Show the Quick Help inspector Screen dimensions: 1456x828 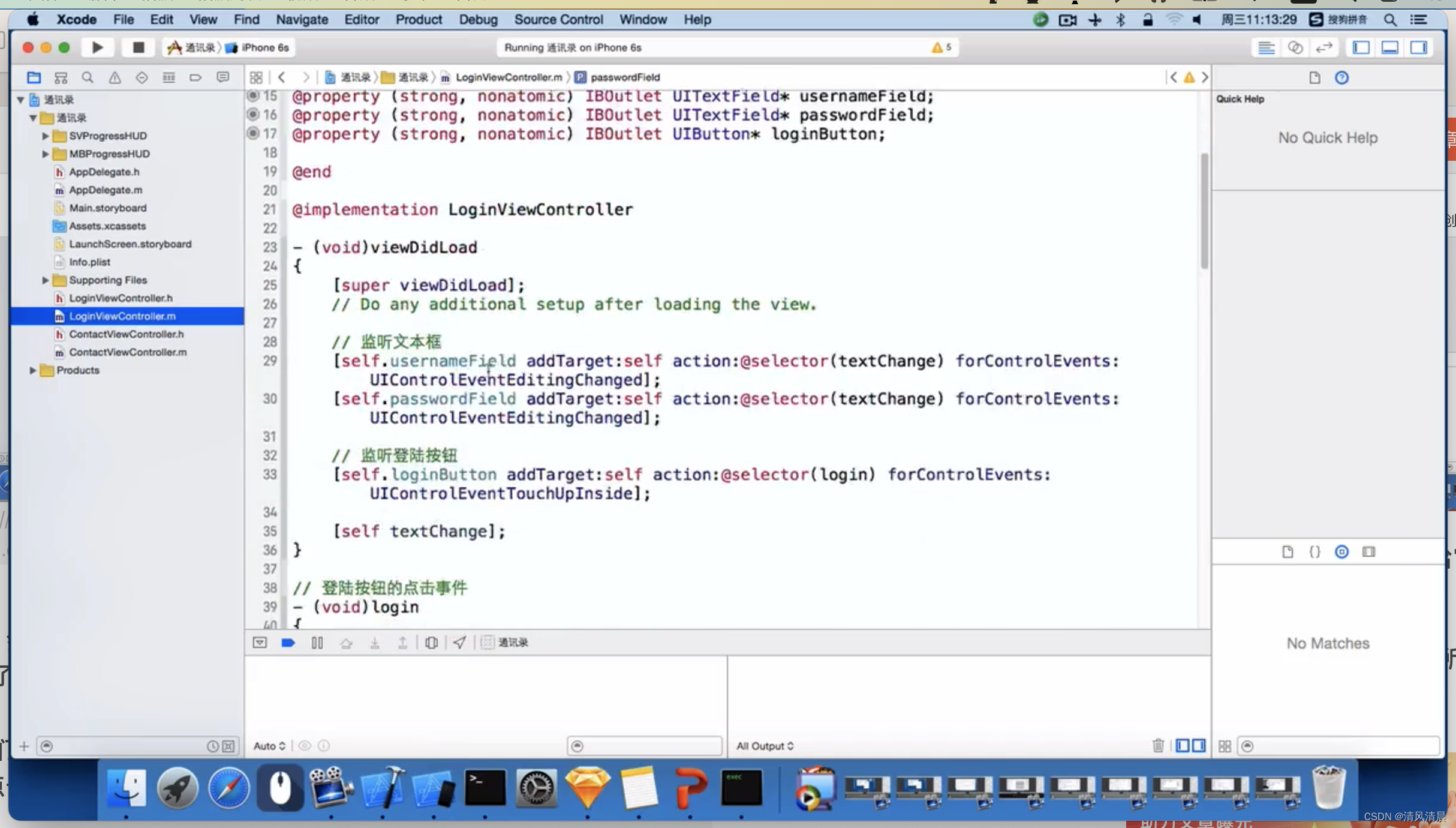[x=1342, y=77]
